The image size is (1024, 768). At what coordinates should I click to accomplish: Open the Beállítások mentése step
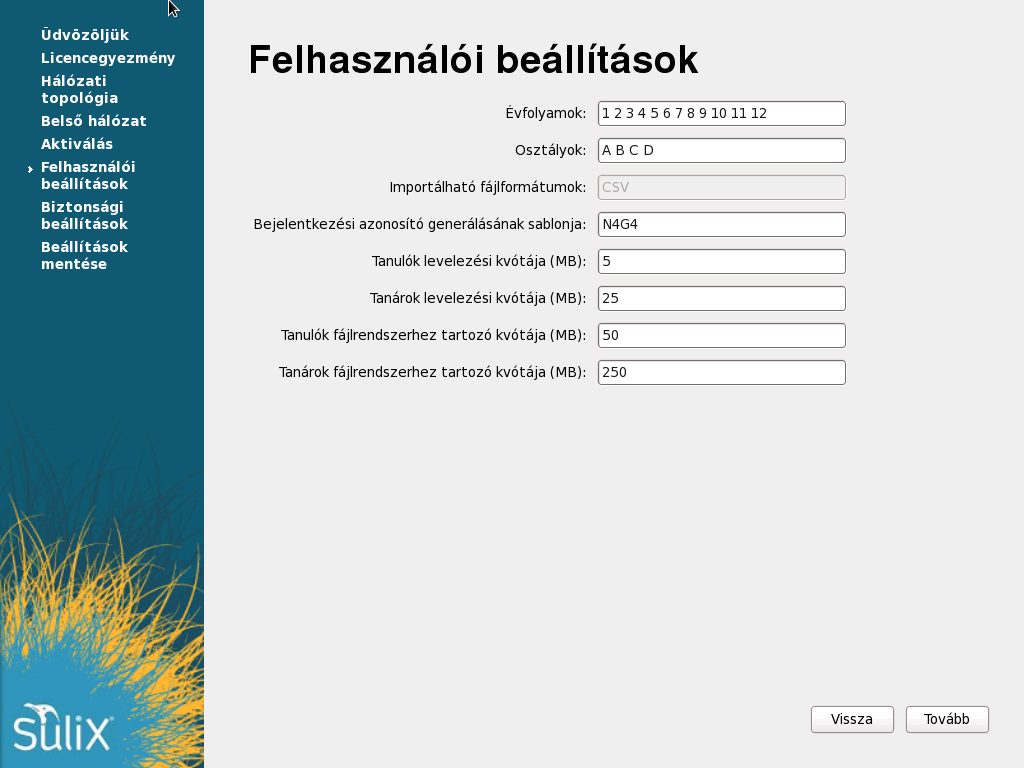click(x=84, y=255)
